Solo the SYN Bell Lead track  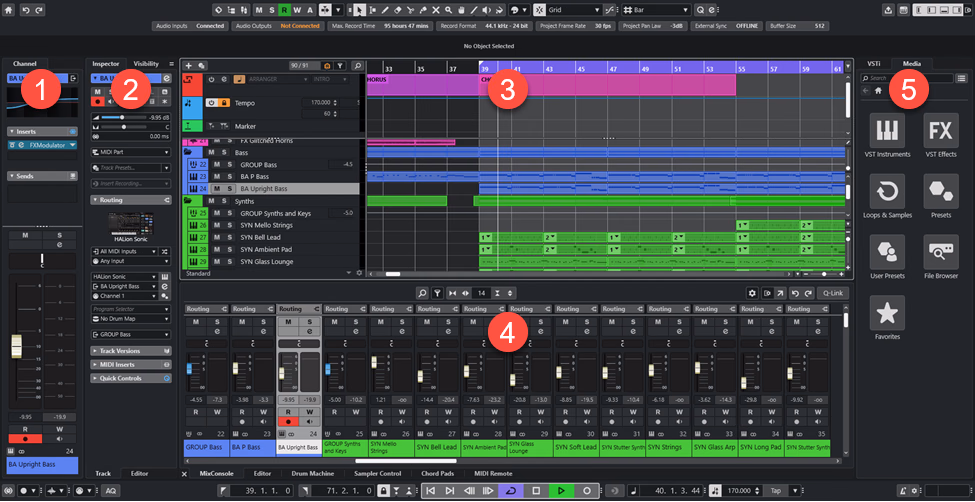pos(229,238)
